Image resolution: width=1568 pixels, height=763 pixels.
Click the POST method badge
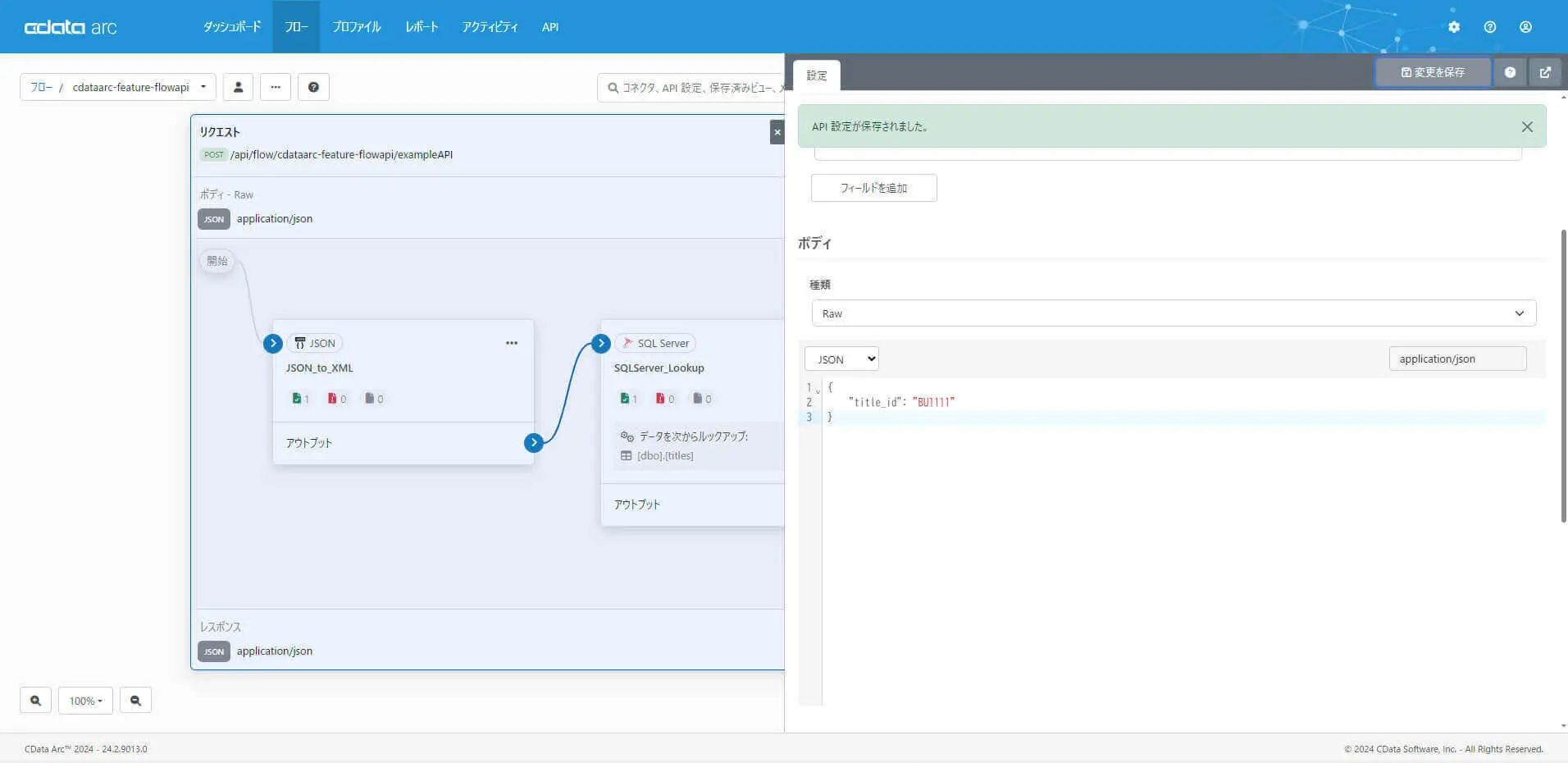(x=213, y=154)
